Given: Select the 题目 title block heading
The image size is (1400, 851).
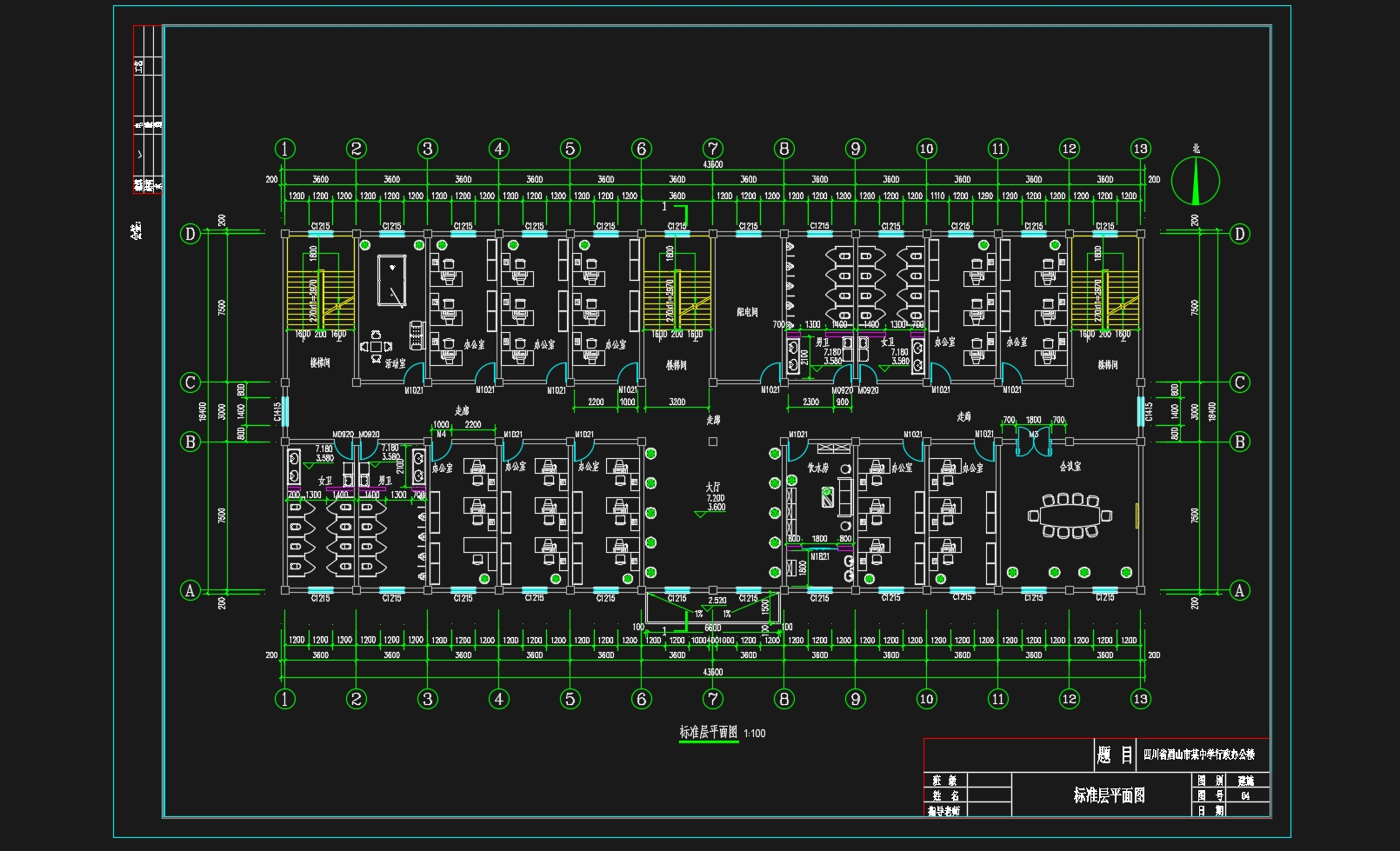Looking at the screenshot, I should tap(1116, 755).
